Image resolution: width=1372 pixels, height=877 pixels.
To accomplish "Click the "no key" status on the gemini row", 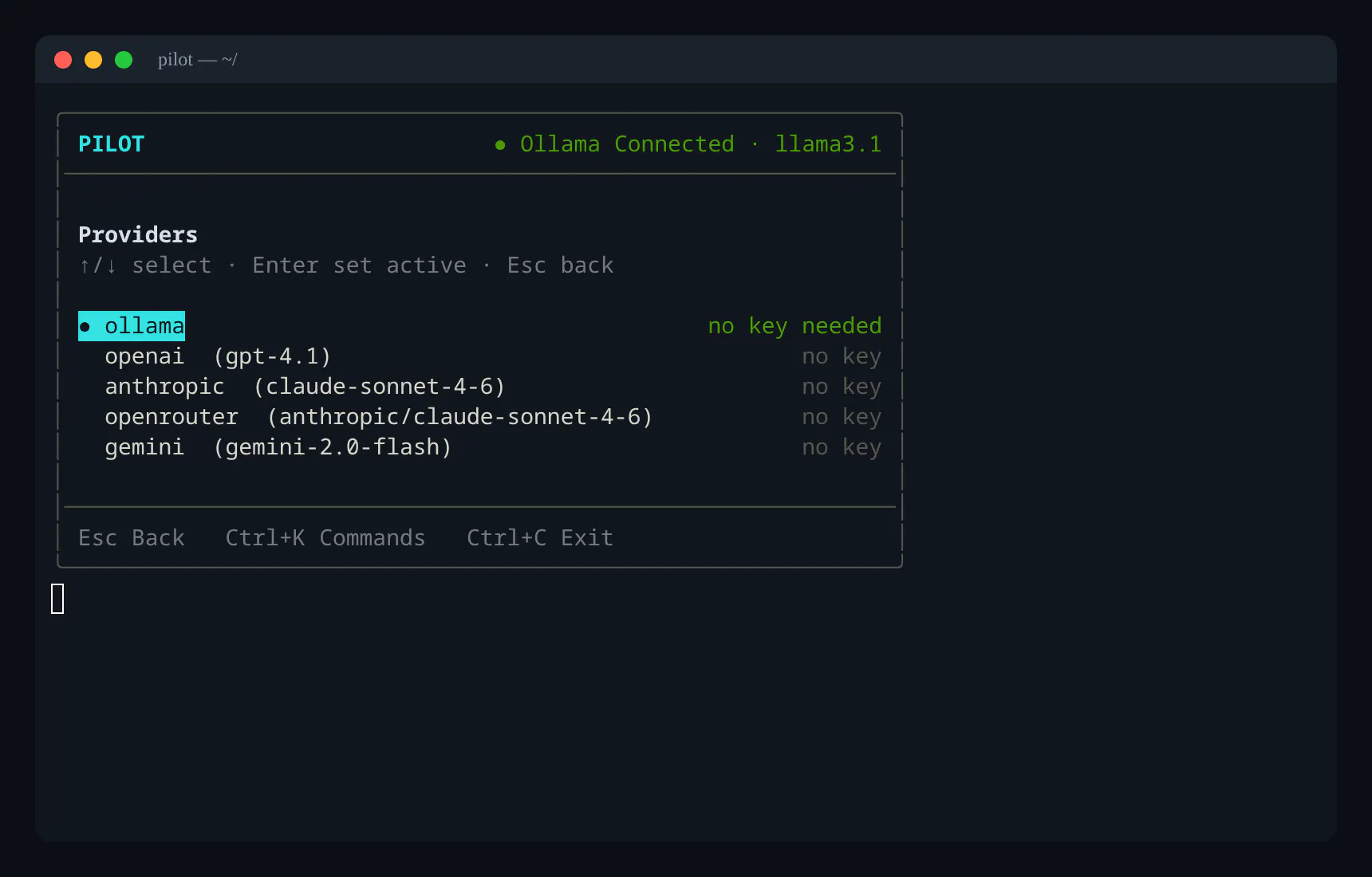I will click(842, 447).
